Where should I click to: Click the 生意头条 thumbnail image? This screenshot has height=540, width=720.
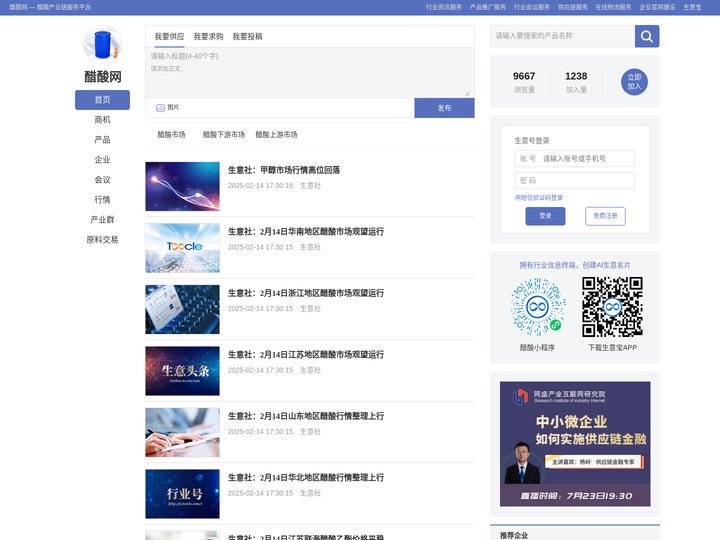tap(182, 371)
